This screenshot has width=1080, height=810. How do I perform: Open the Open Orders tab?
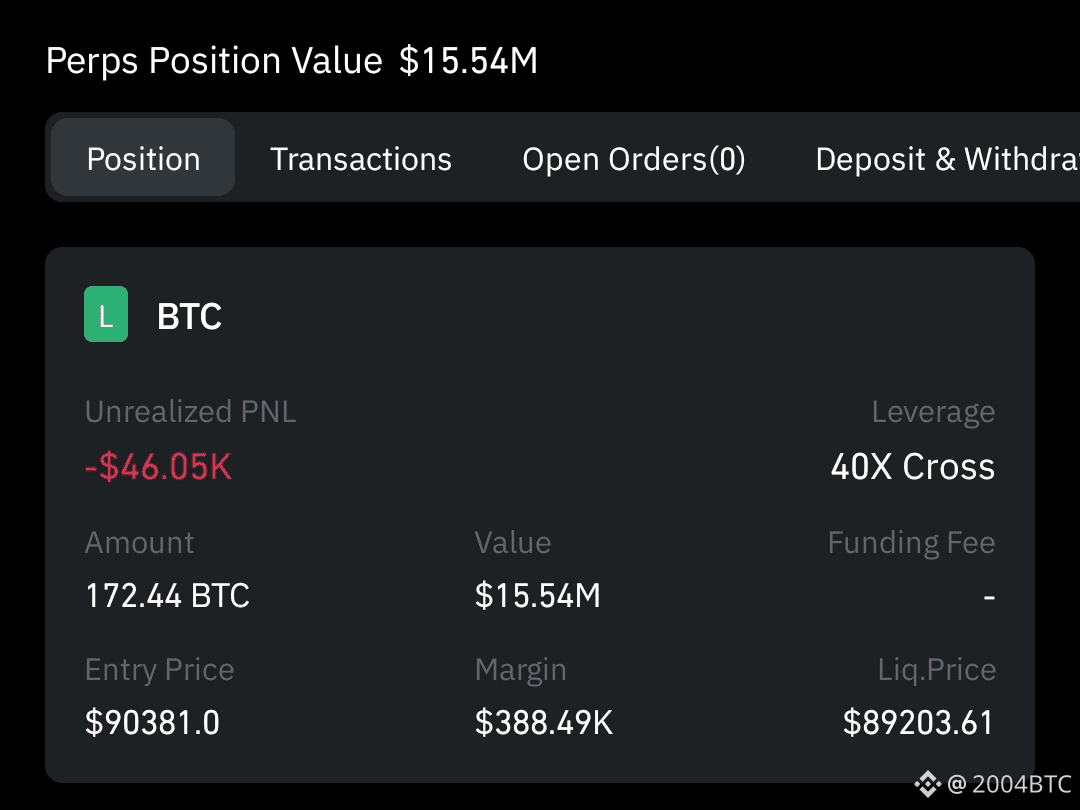634,158
